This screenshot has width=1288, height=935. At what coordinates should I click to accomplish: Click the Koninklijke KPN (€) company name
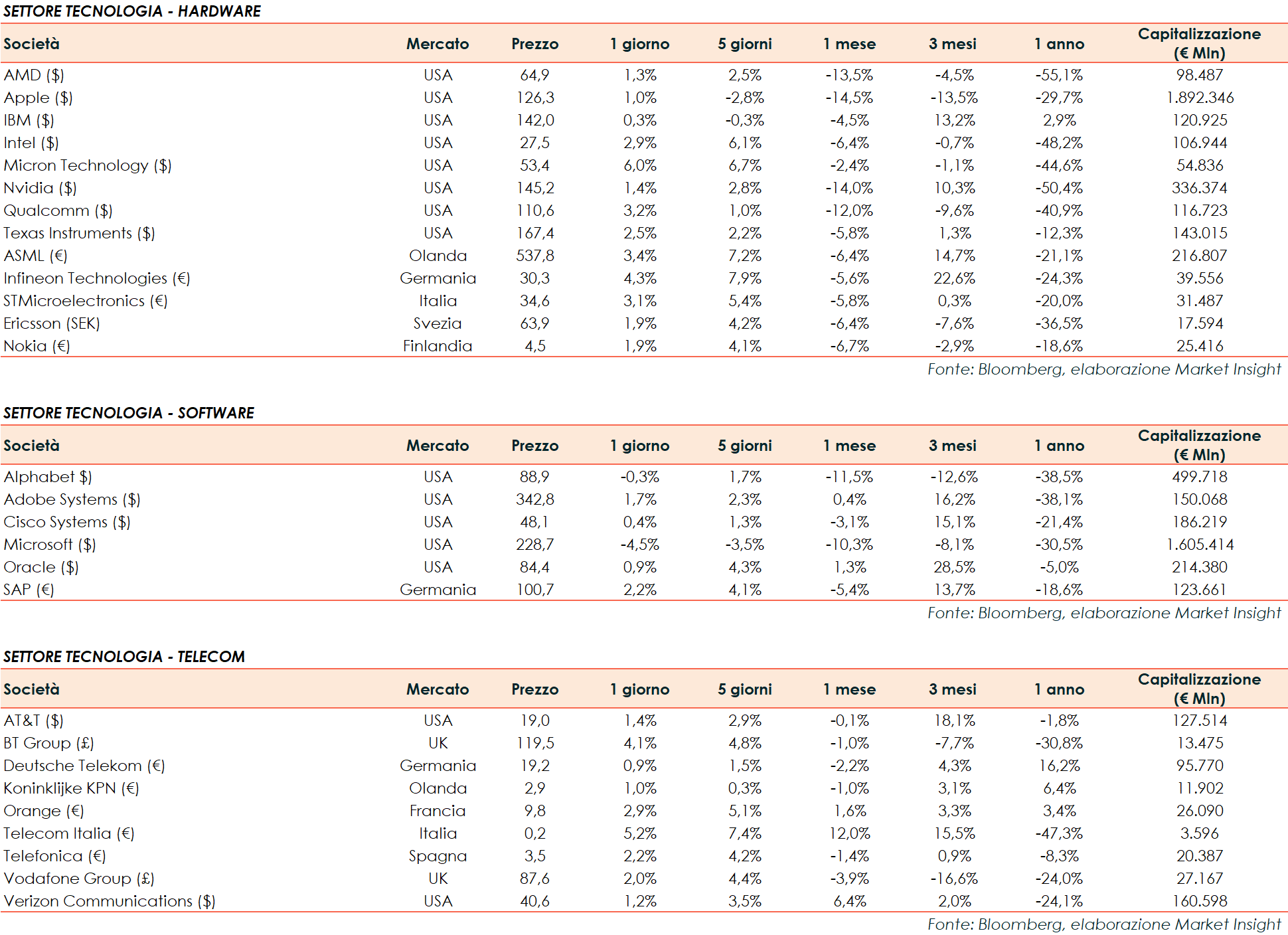(71, 788)
